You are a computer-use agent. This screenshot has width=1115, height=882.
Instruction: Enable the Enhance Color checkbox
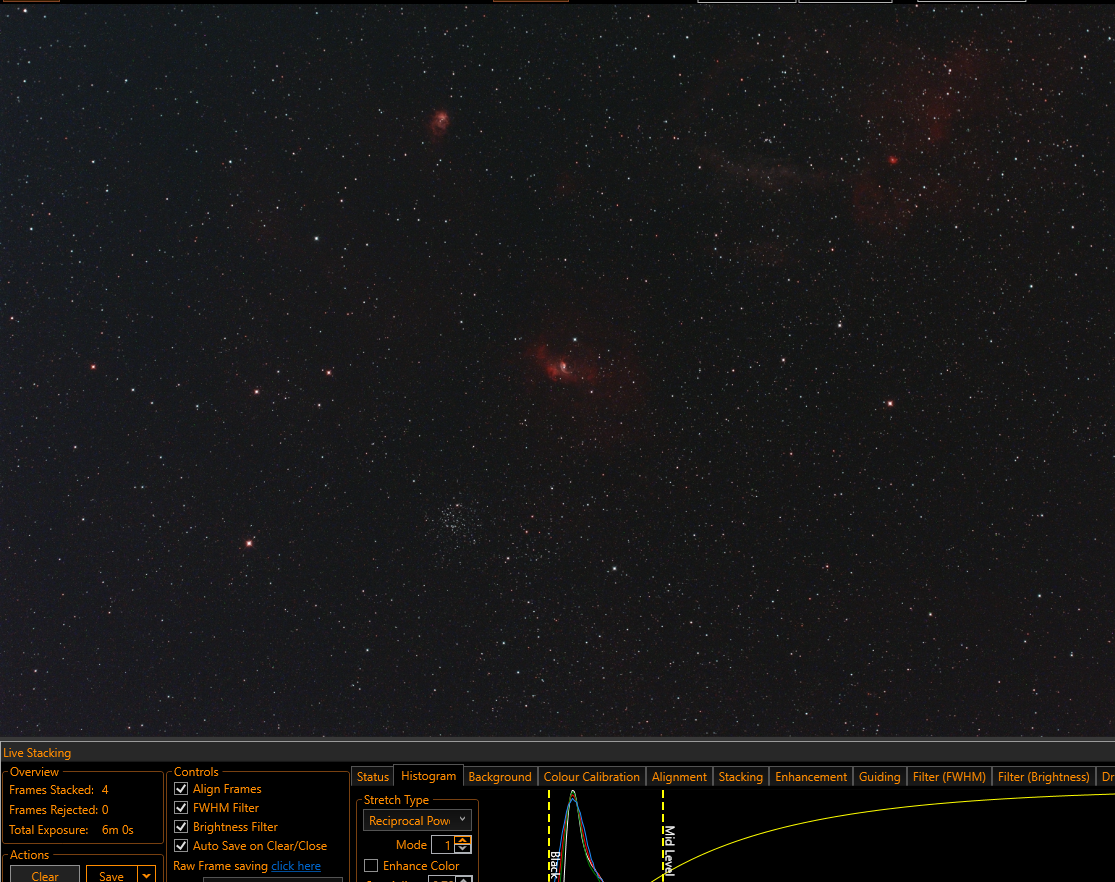click(x=371, y=866)
